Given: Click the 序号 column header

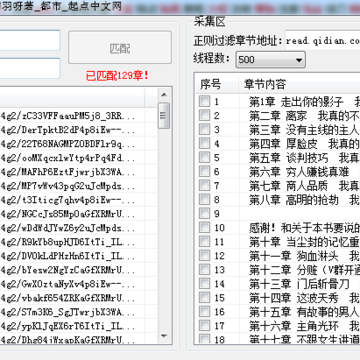Looking at the screenshot, I should click(x=216, y=84).
